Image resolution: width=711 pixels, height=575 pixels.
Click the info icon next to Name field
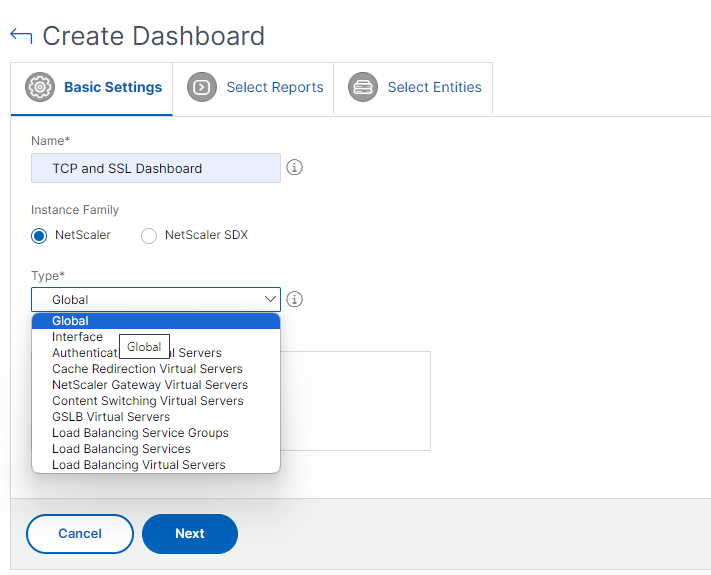294,167
